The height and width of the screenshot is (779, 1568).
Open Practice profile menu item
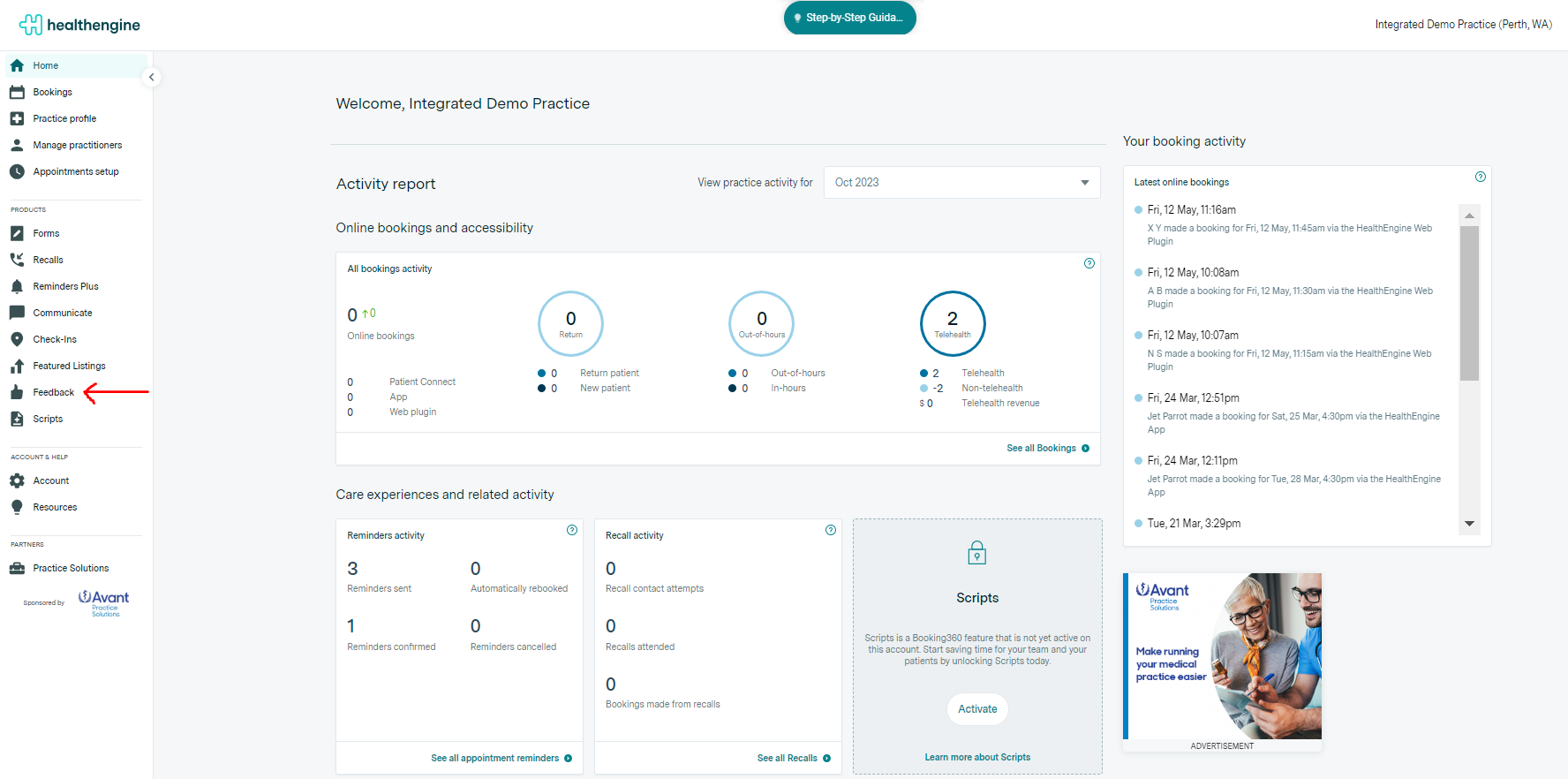click(x=64, y=118)
